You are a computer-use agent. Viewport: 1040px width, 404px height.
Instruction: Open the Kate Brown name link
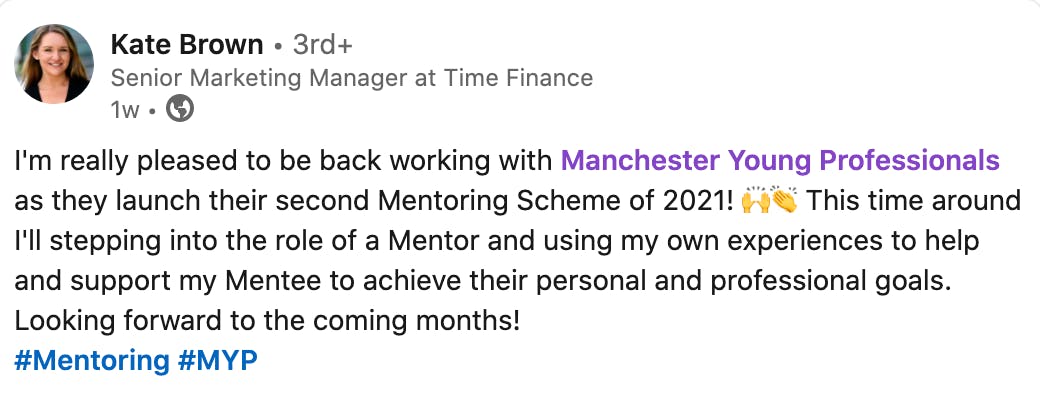(x=187, y=45)
